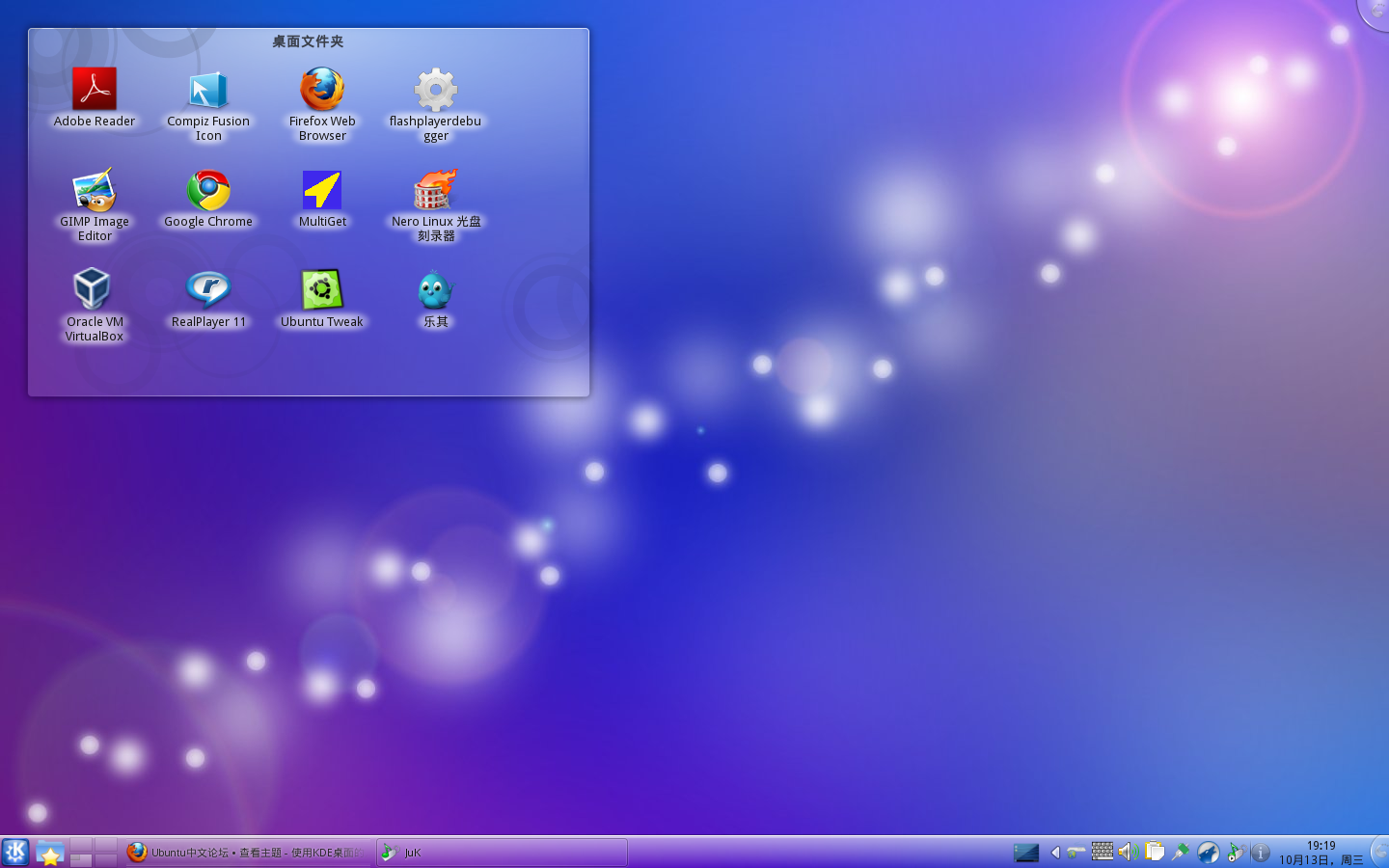
Task: Open the volume speaker tray icon
Action: (1129, 853)
